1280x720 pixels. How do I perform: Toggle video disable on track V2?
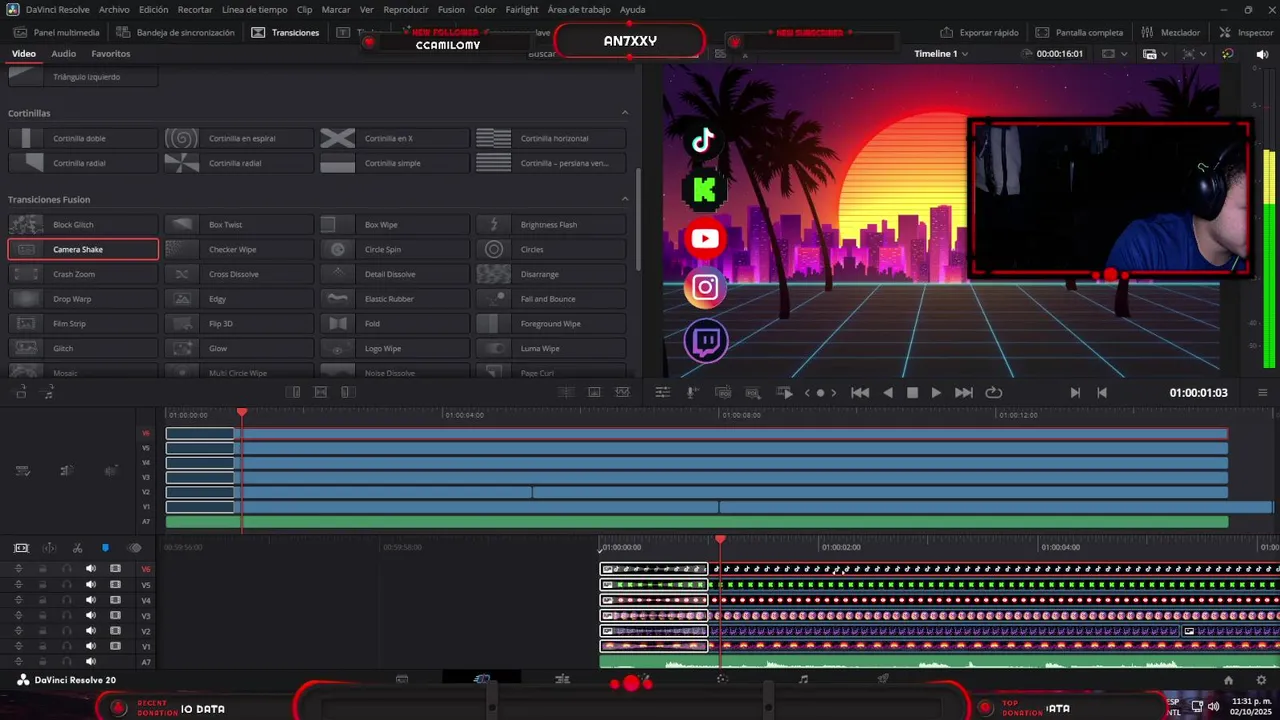(x=115, y=631)
